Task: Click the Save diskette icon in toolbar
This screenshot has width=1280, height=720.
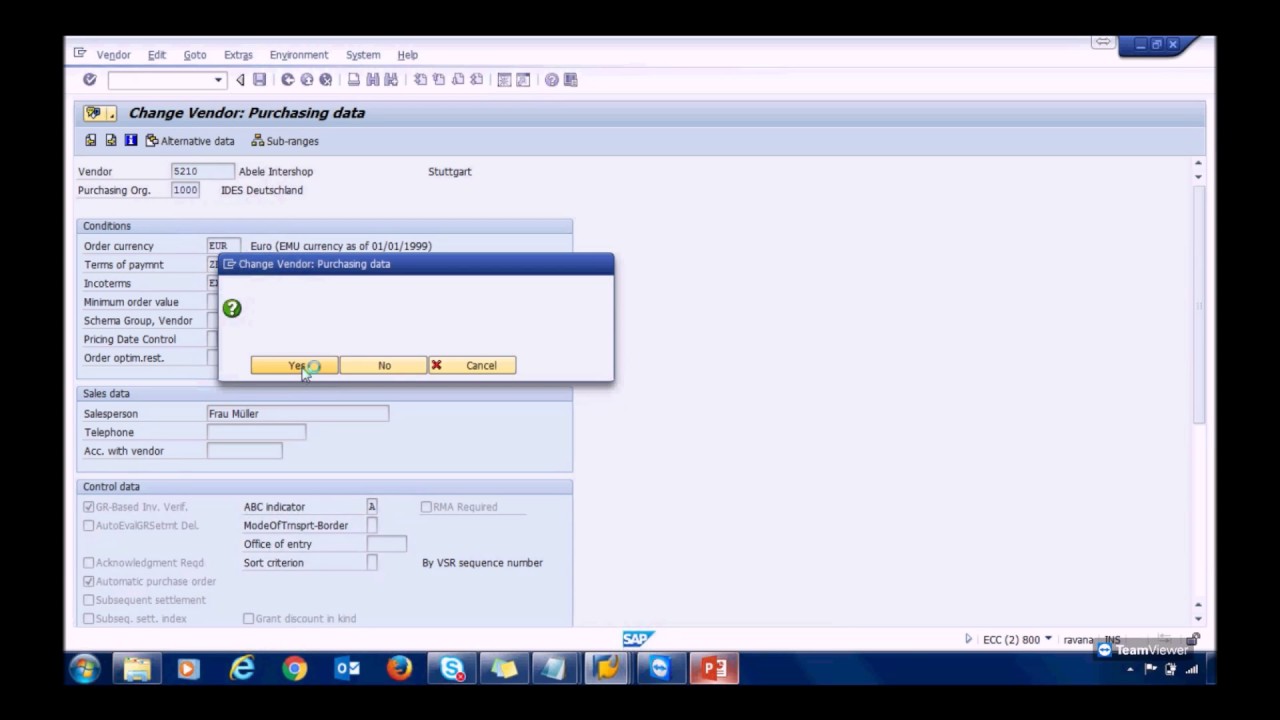Action: coord(259,80)
